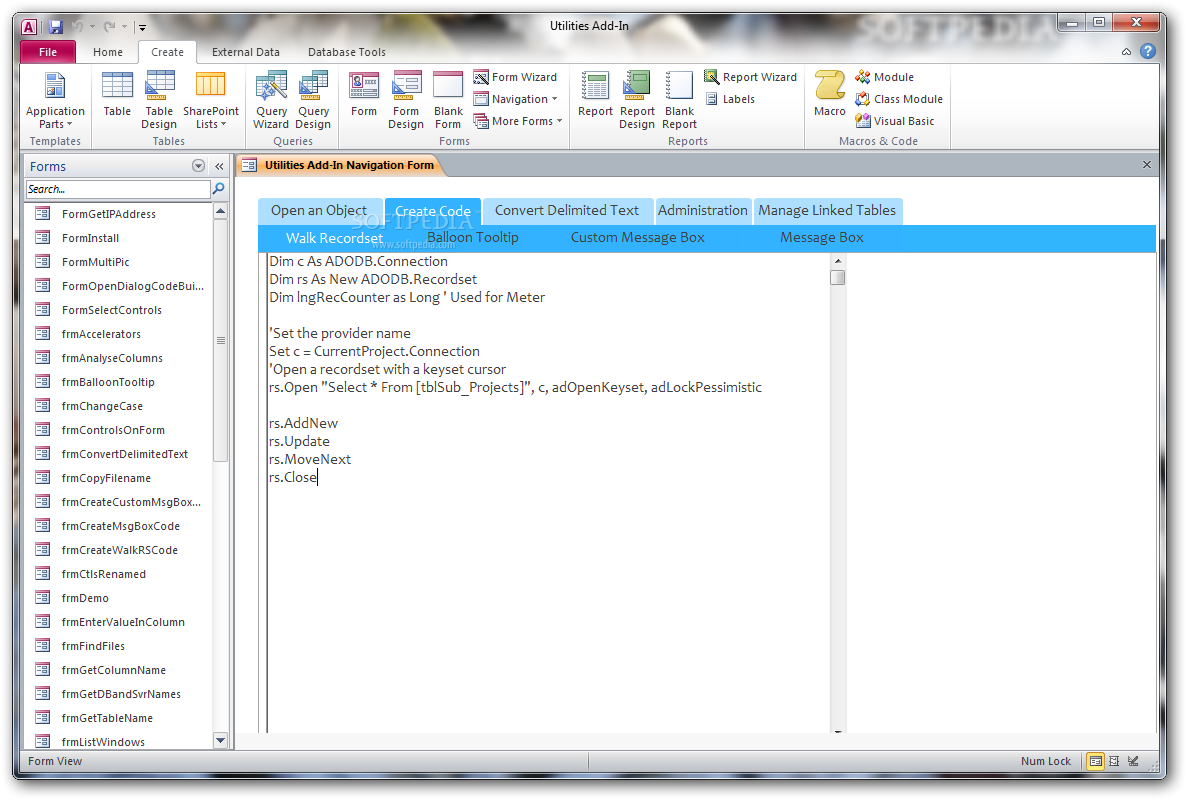This screenshot has height=800, width=1187.
Task: Click the search magnifier in navigation pane
Action: [x=219, y=188]
